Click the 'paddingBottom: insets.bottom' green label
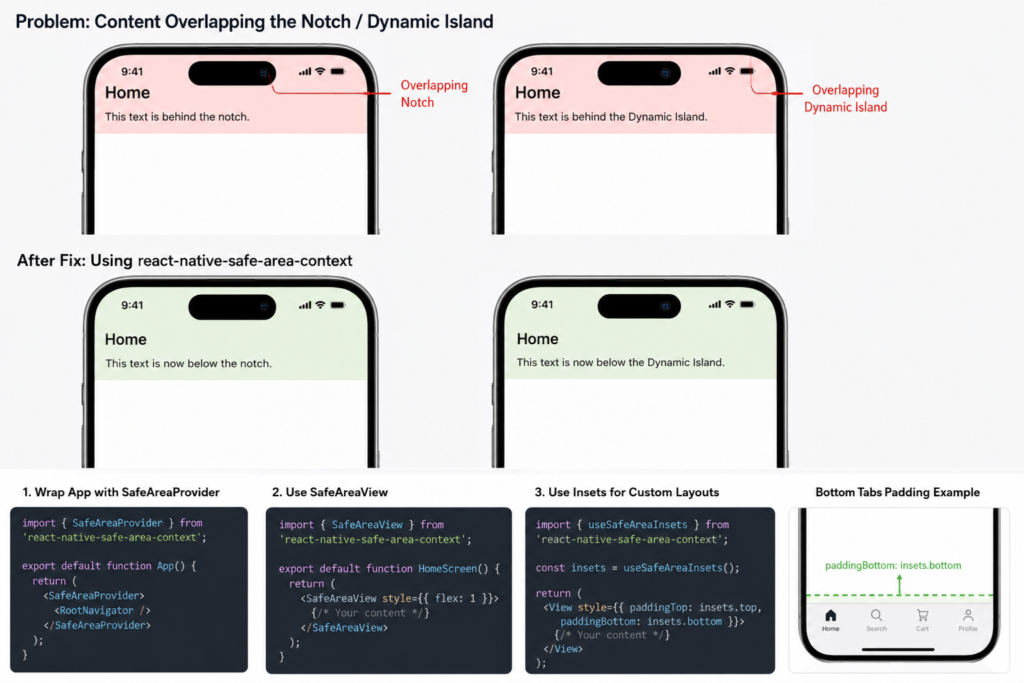 tap(893, 565)
